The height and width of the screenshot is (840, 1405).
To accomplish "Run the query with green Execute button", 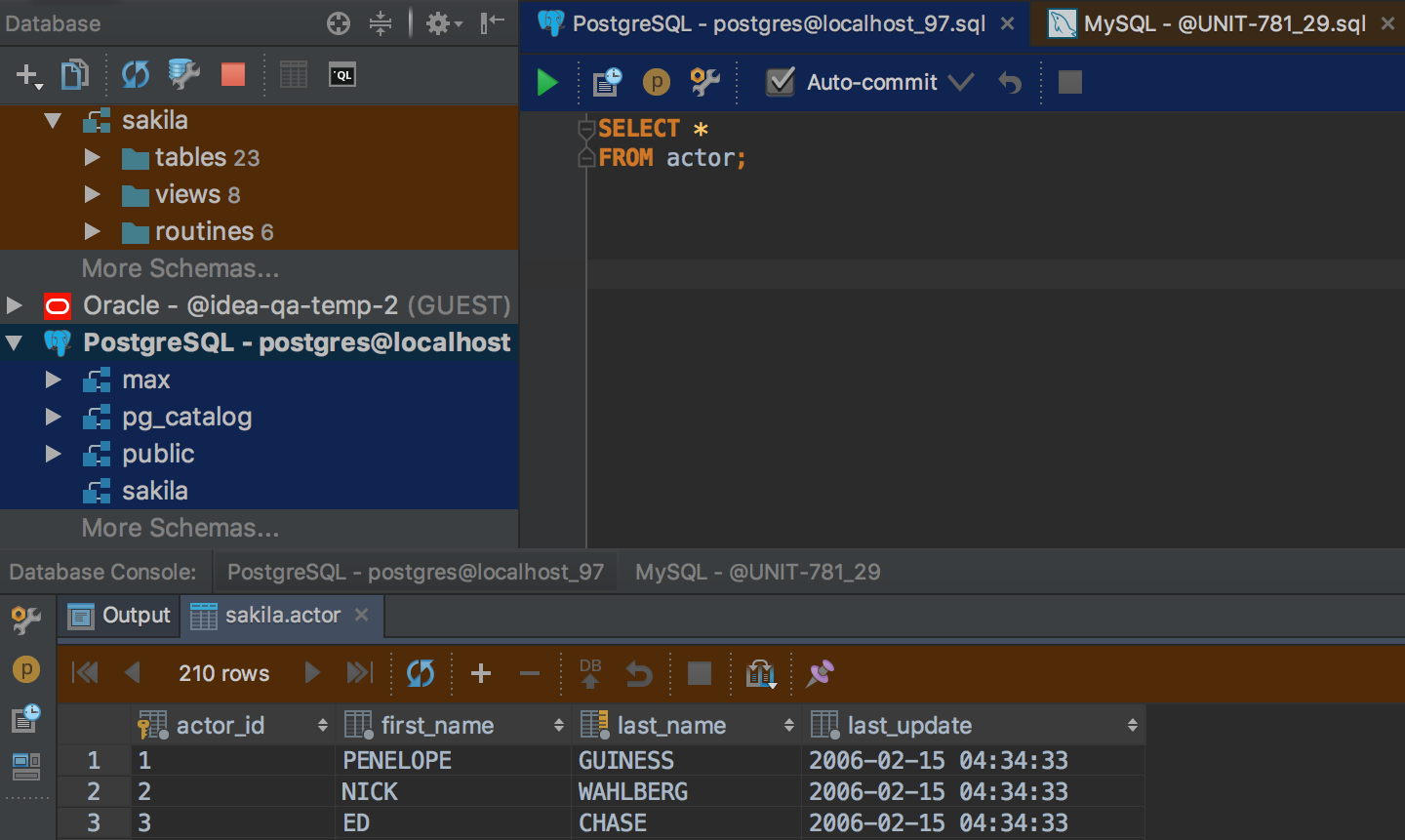I will click(547, 83).
